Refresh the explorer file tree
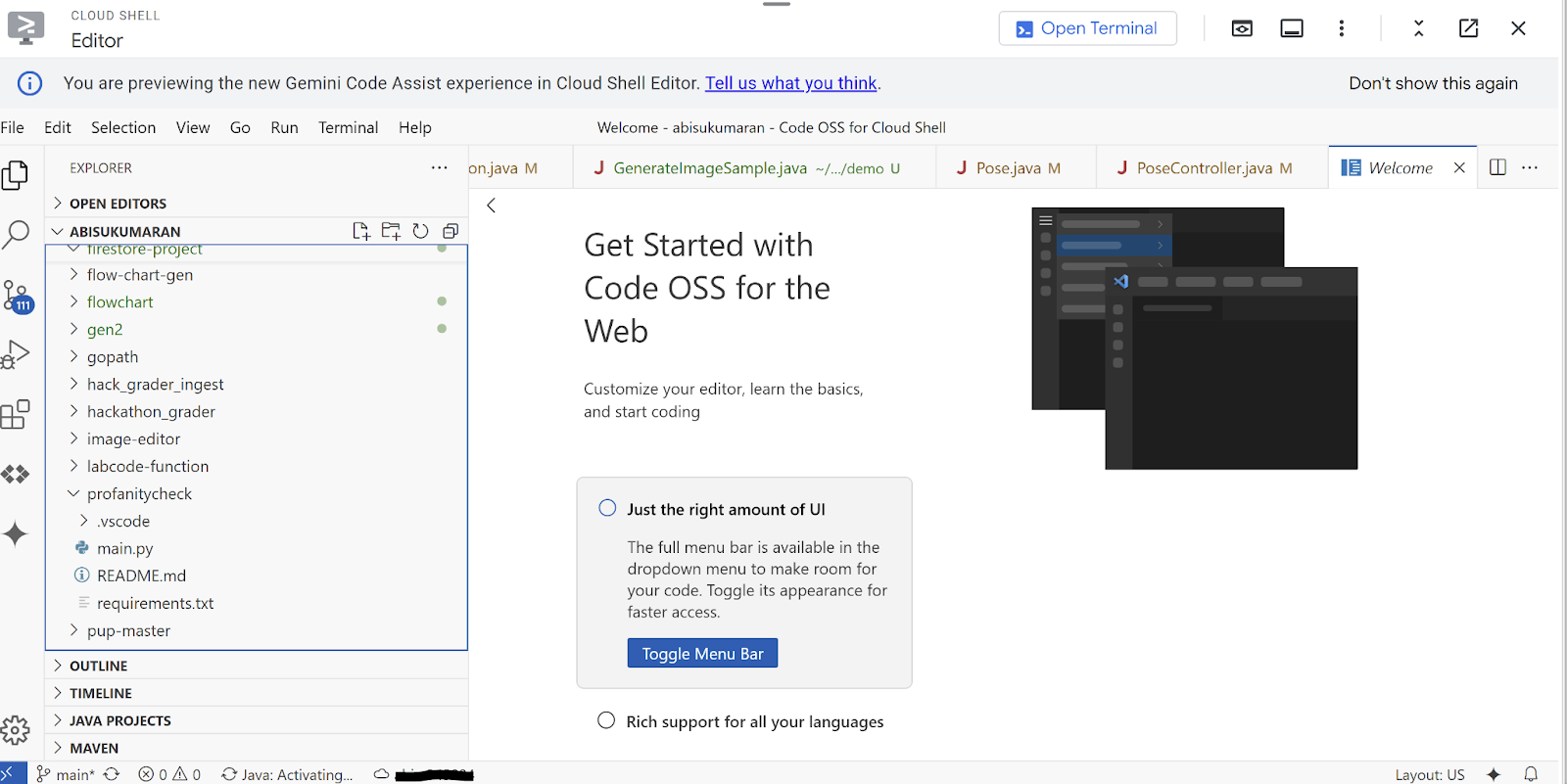The width and height of the screenshot is (1567, 784). pos(420,231)
